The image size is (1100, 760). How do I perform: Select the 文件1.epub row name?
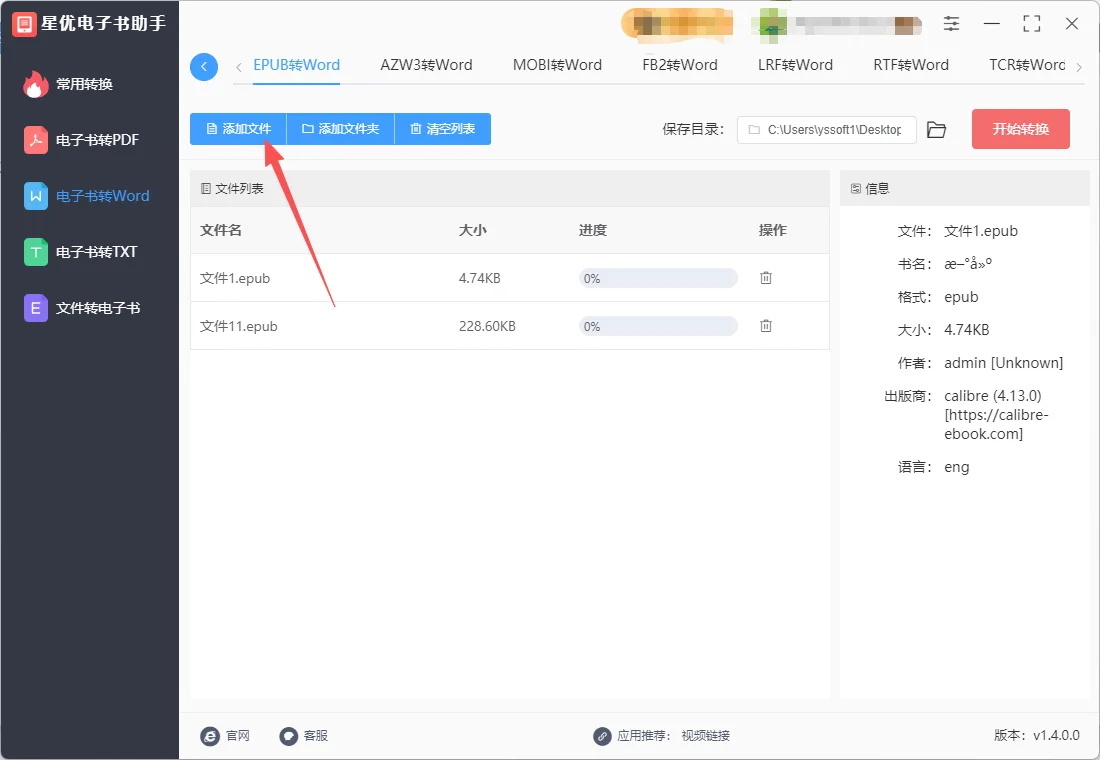[x=235, y=279]
